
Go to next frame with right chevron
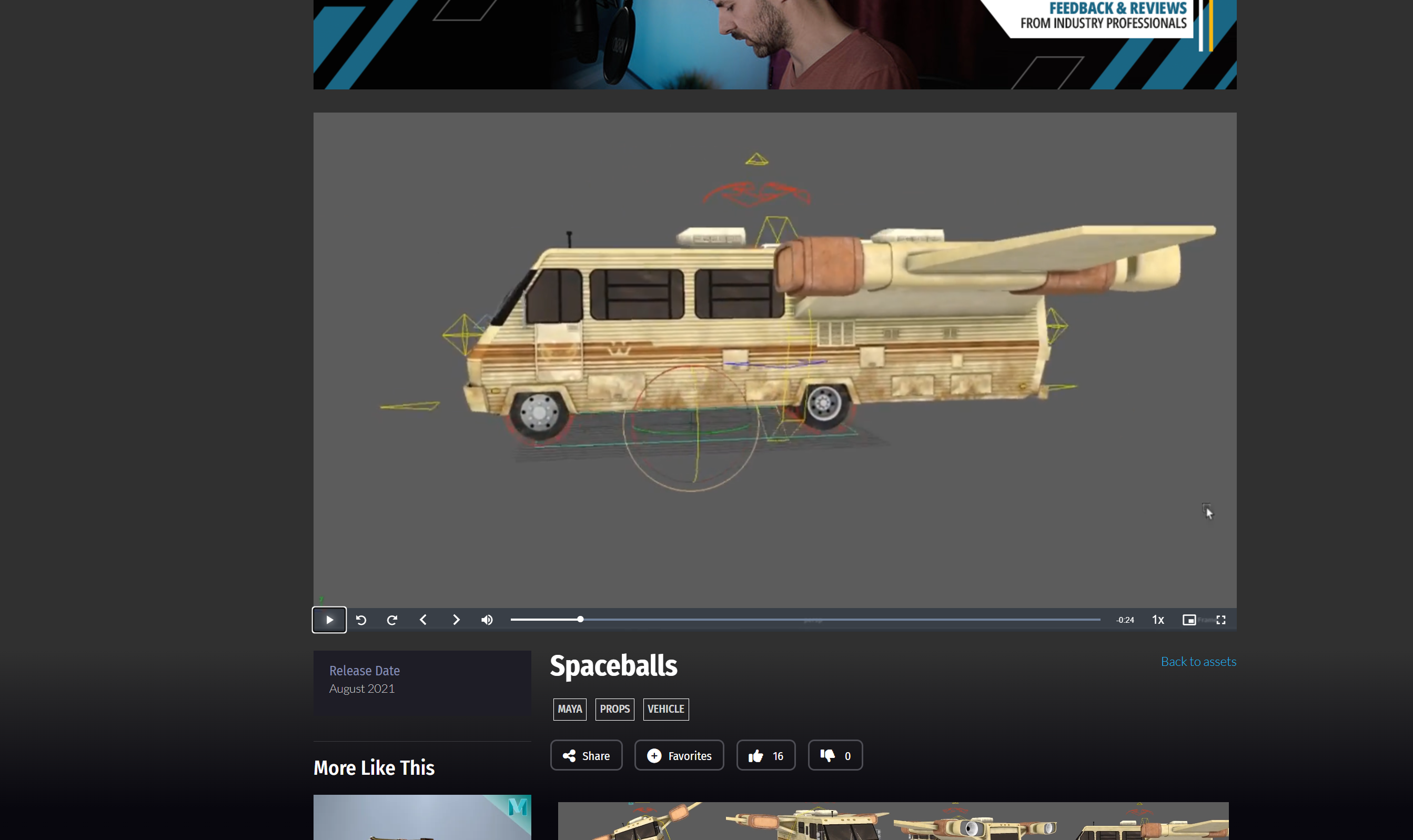(x=456, y=620)
